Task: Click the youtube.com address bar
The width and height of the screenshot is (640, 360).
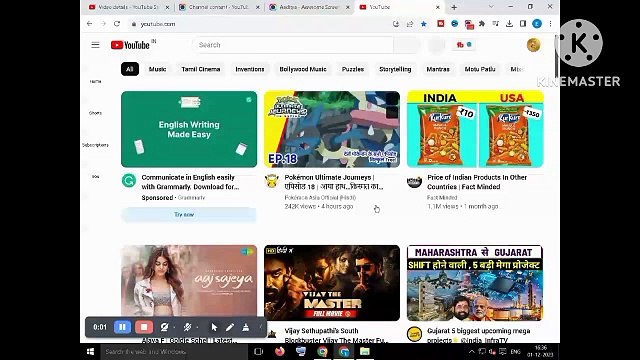Action: pos(261,24)
